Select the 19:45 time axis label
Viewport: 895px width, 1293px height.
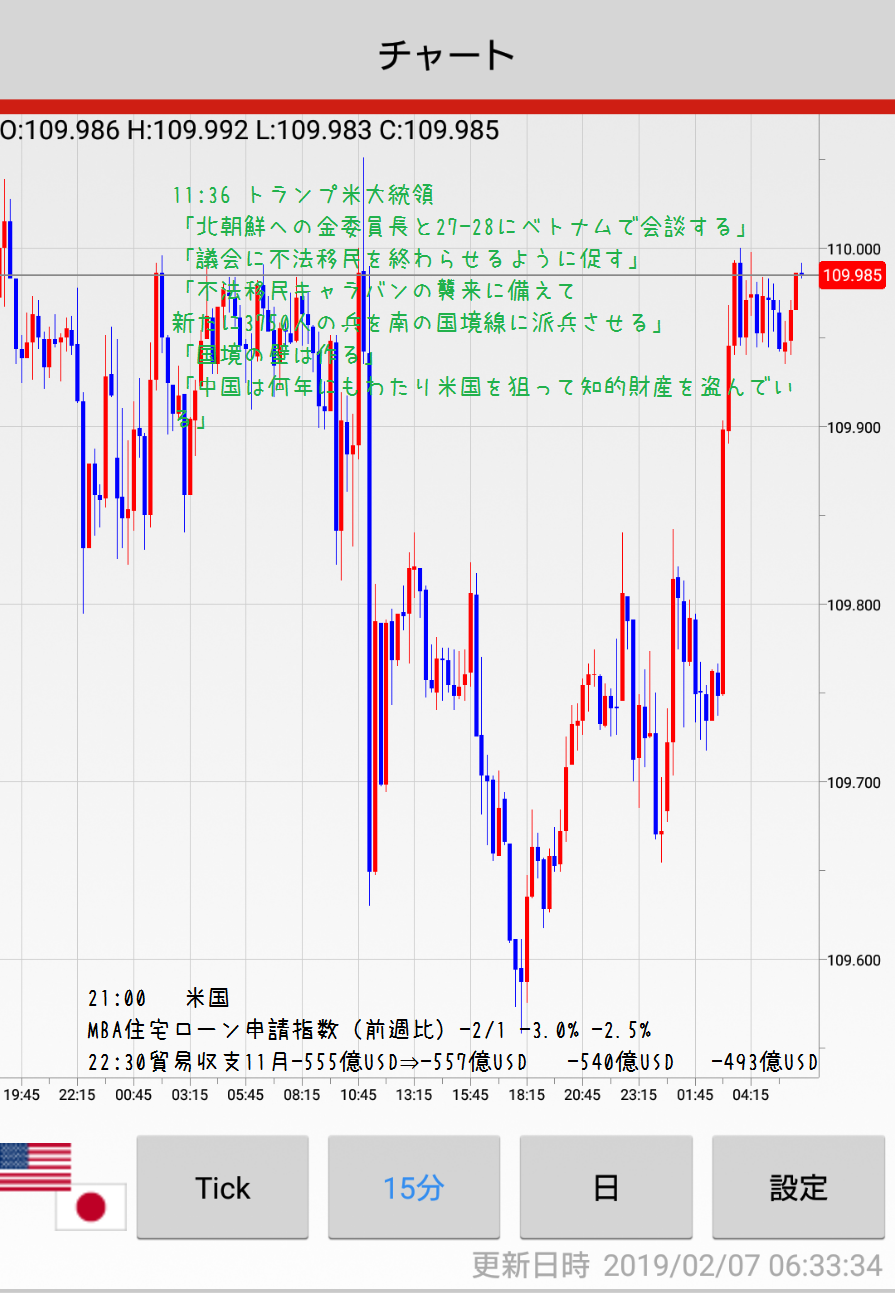click(x=22, y=1095)
